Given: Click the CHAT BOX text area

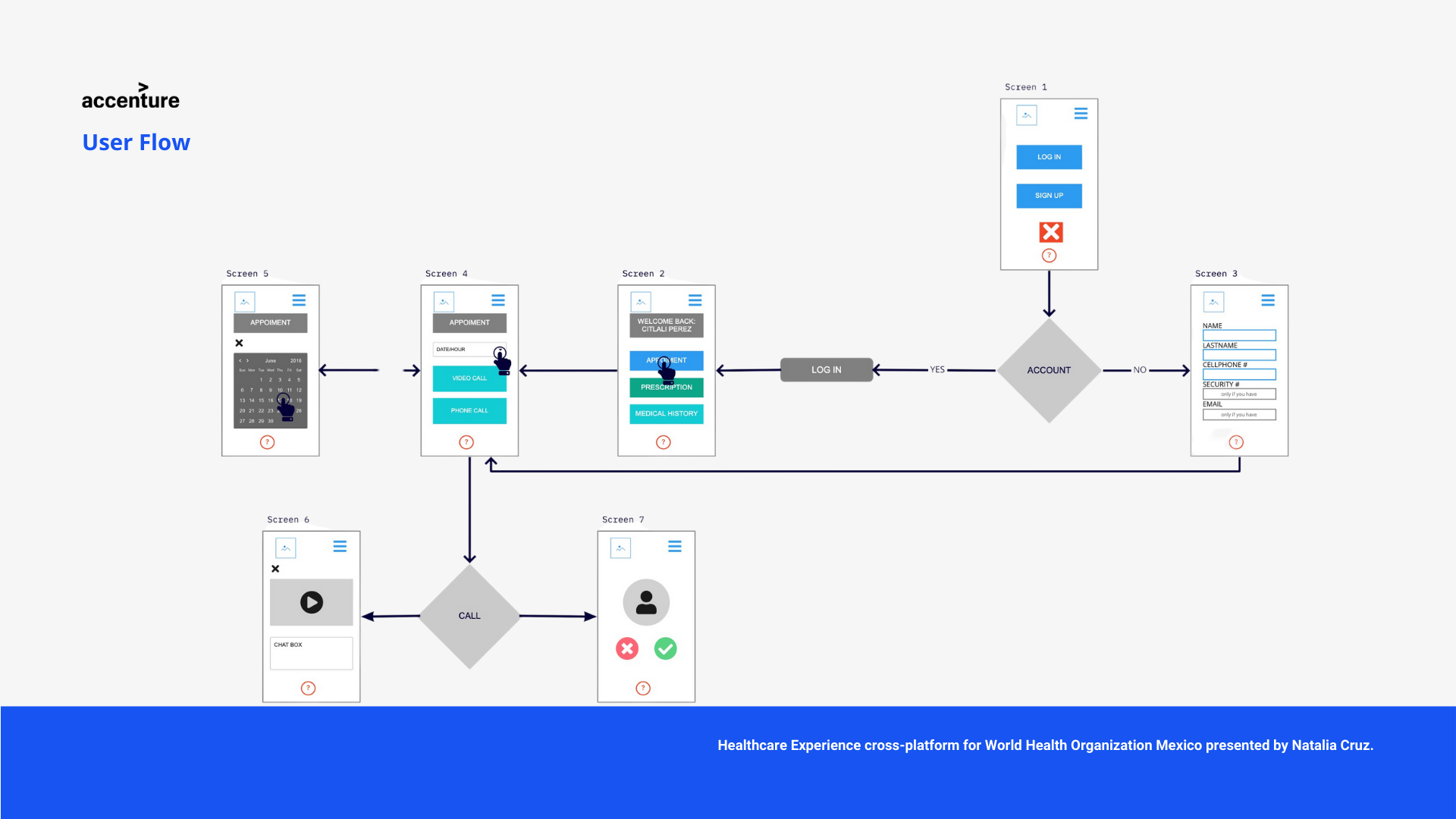Looking at the screenshot, I should (311, 654).
